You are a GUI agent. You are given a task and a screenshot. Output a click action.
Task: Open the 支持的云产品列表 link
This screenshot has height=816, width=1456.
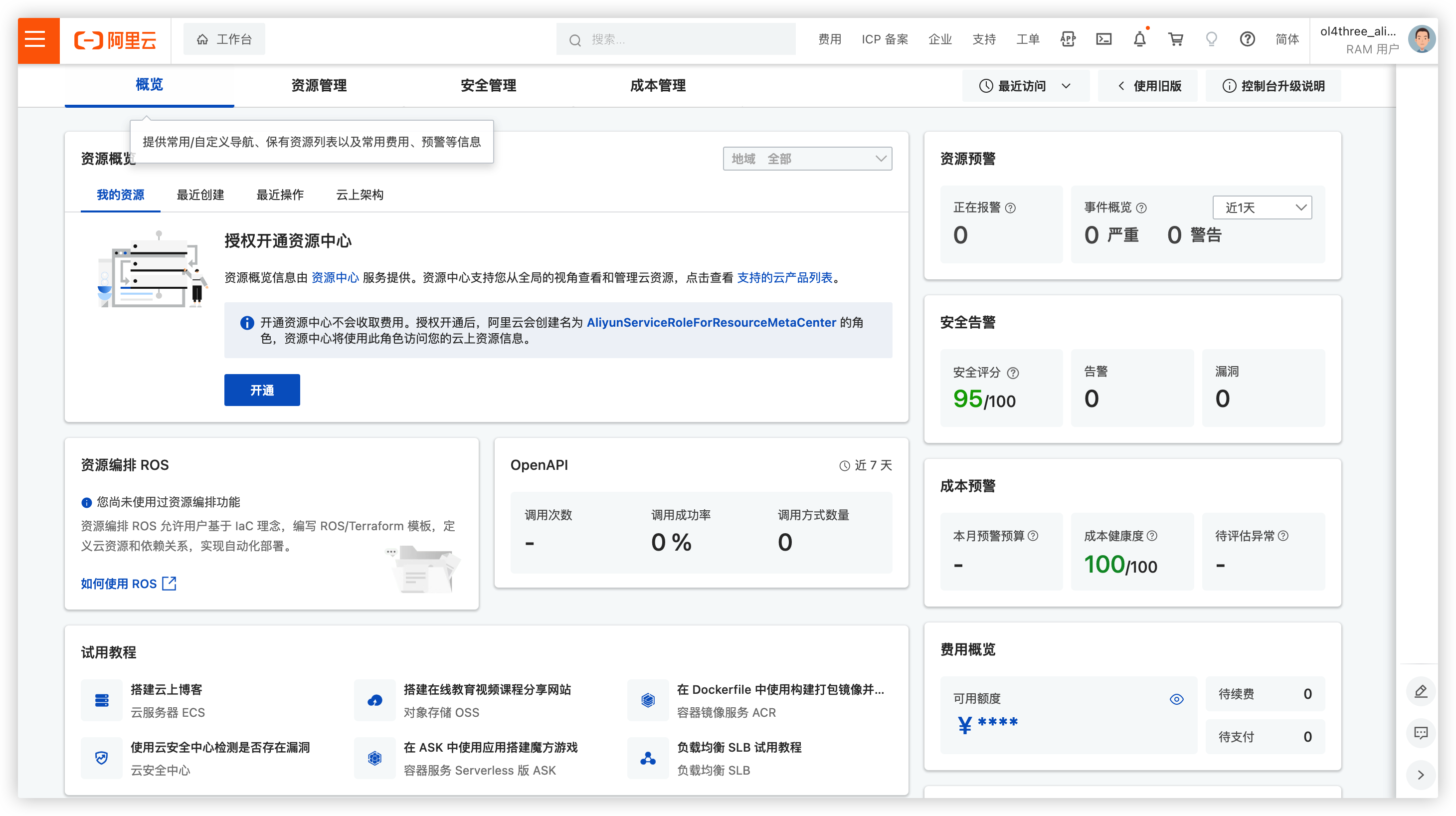point(784,278)
